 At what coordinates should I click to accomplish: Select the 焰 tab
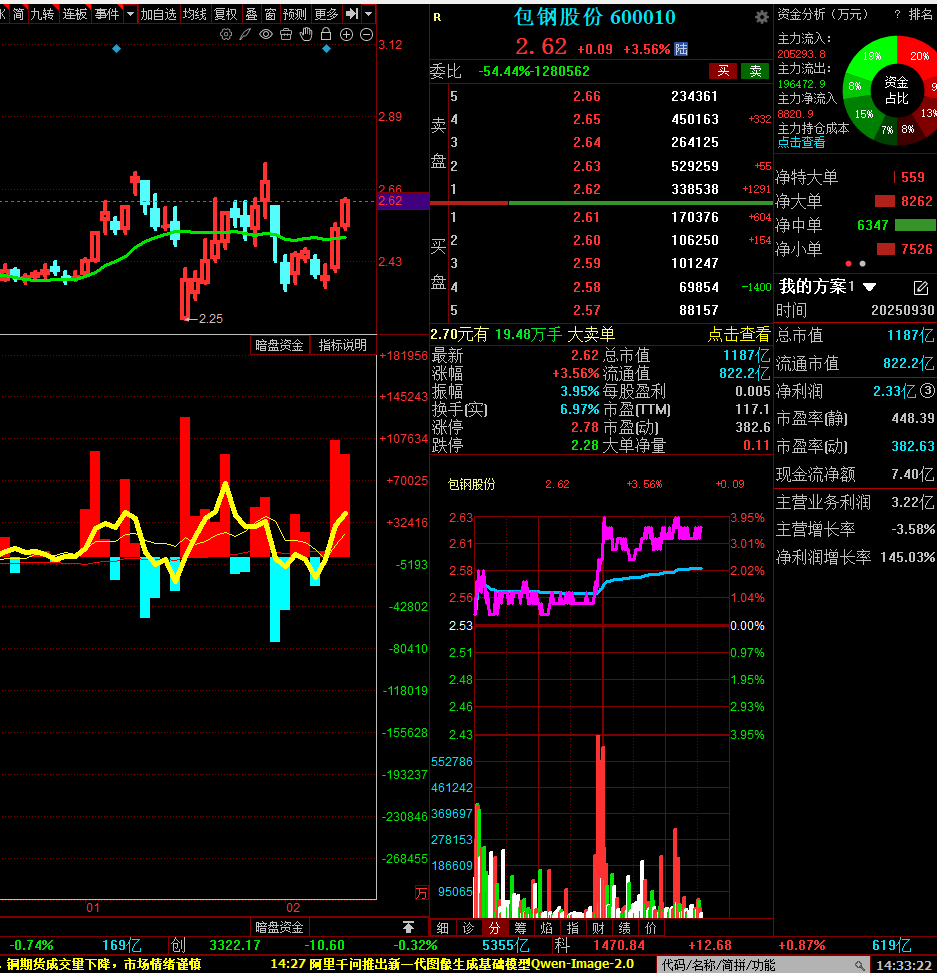click(x=547, y=928)
